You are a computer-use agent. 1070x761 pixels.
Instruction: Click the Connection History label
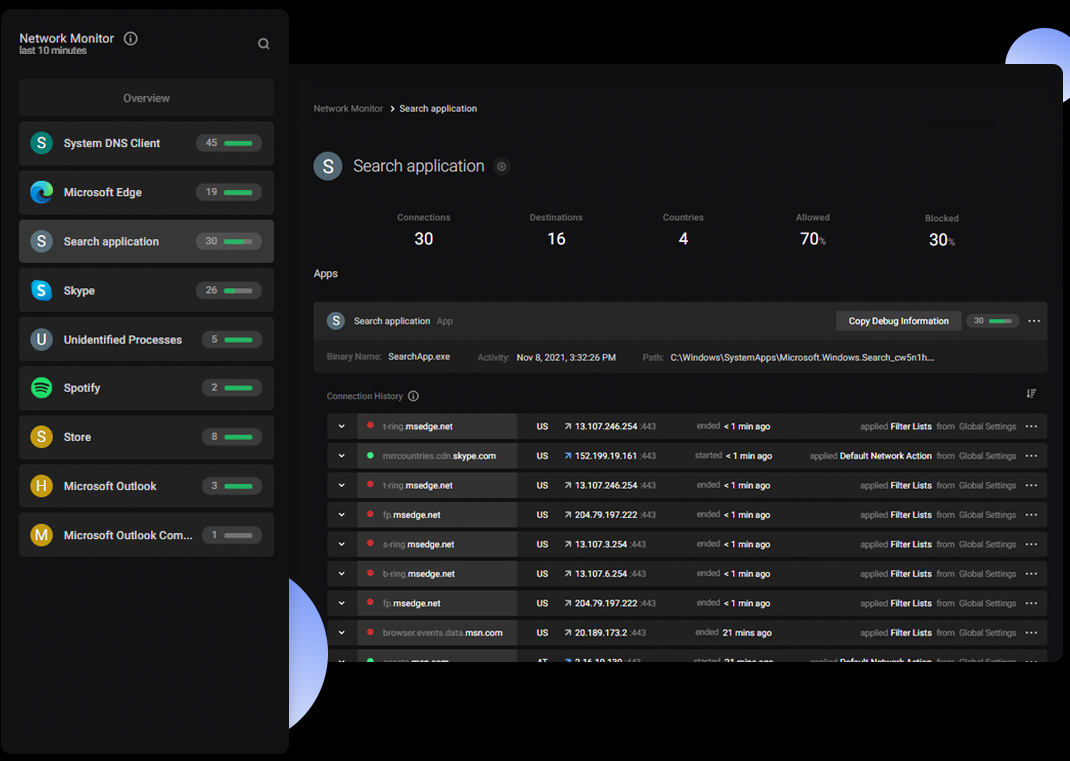[x=364, y=396]
